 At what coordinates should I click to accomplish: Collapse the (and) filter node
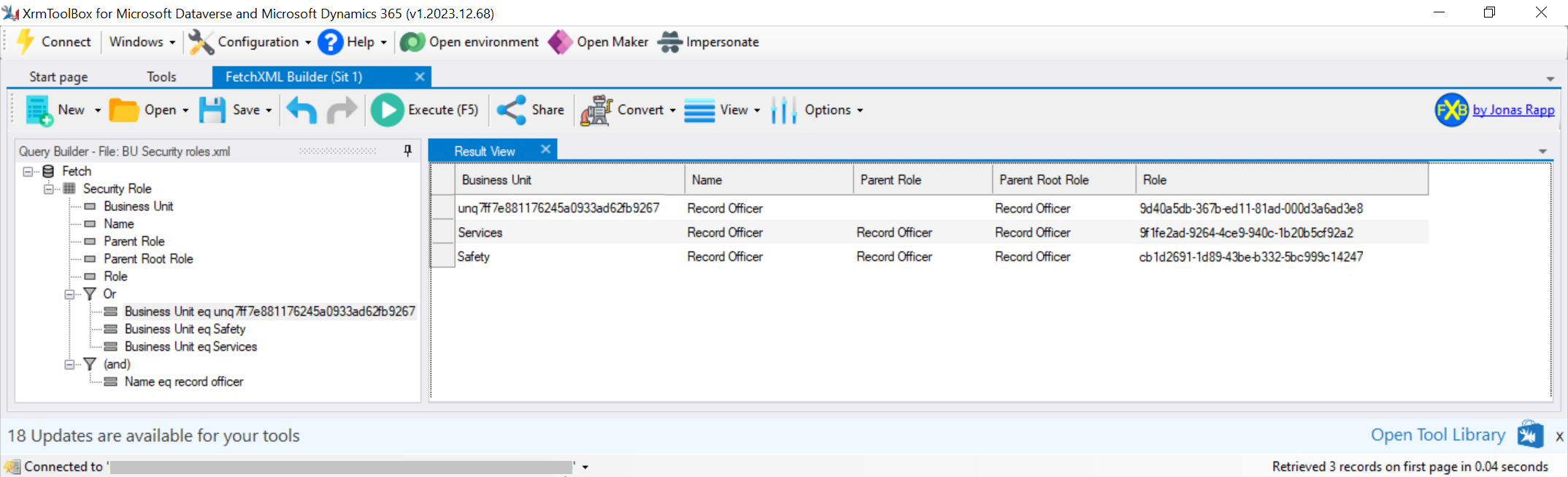[69, 365]
